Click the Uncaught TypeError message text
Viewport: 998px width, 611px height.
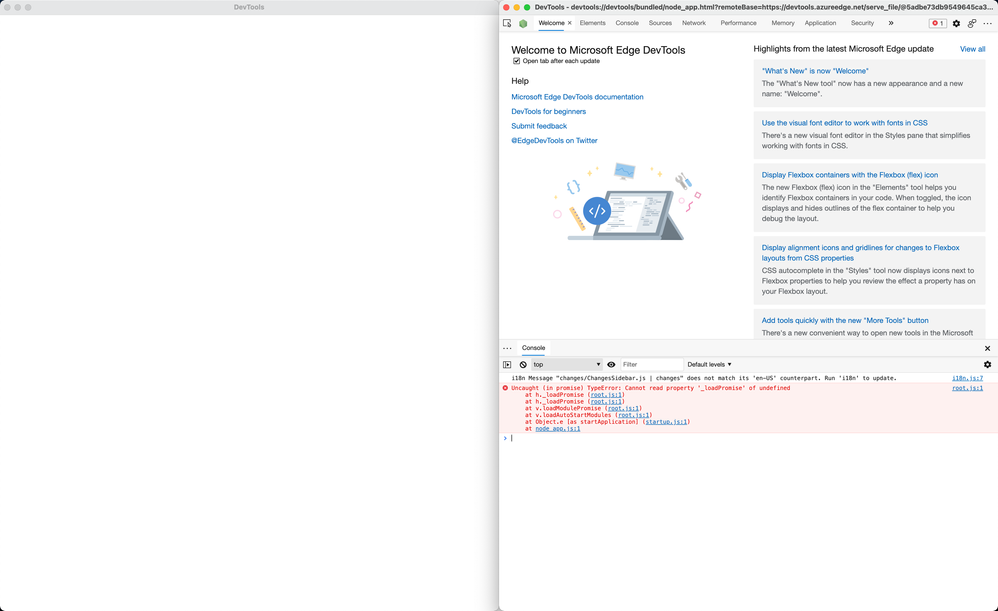650,388
